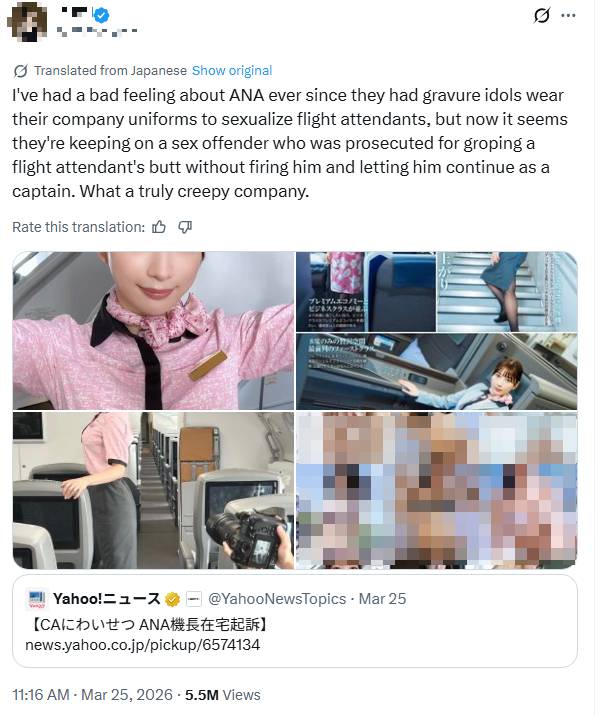Open the Grok icon at top right
The height and width of the screenshot is (715, 599).
(541, 16)
